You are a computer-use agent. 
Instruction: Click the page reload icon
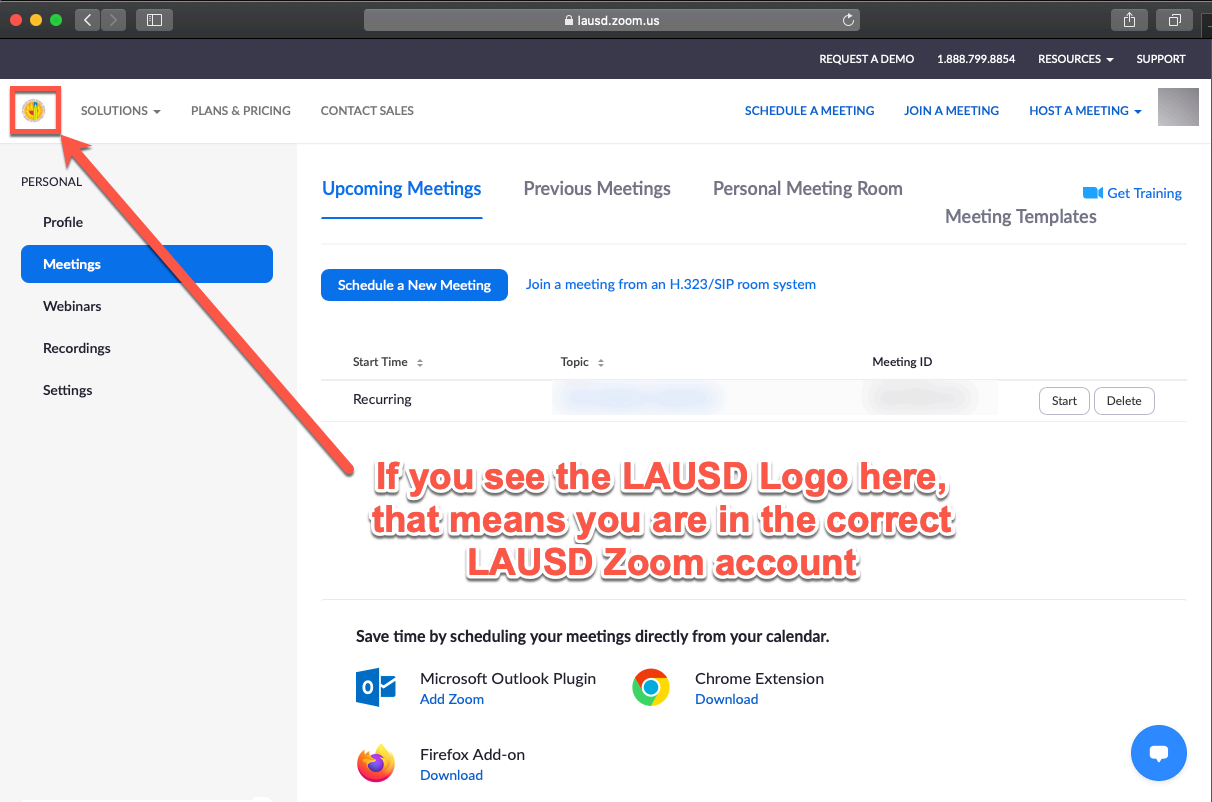coord(847,20)
